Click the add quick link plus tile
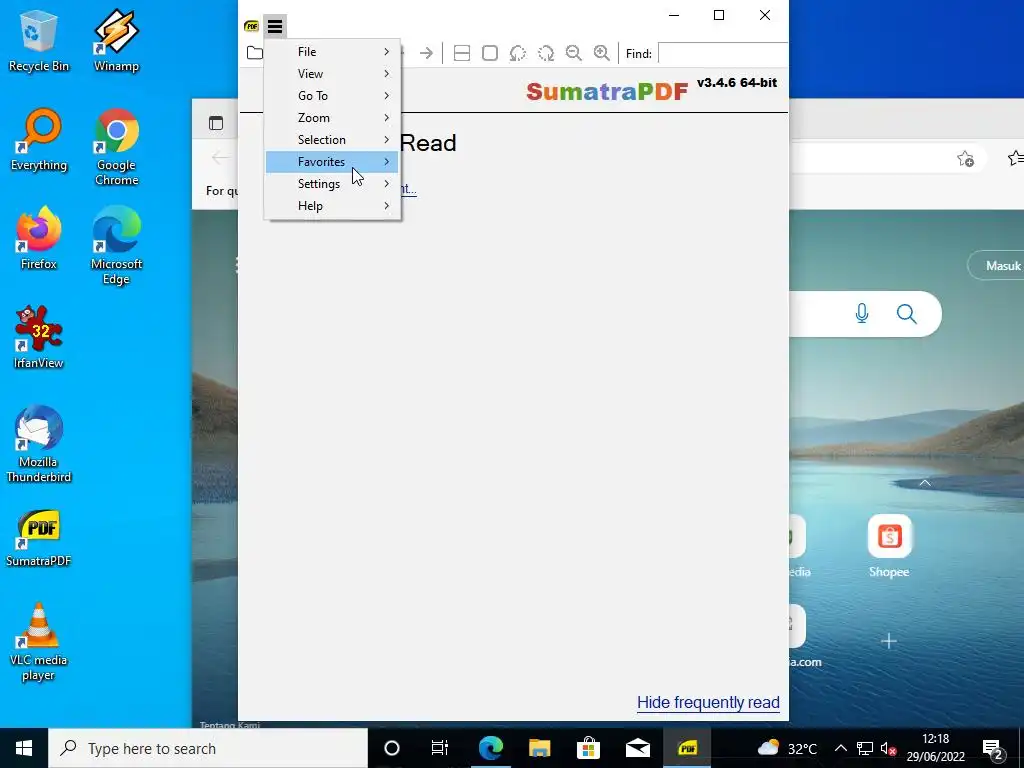This screenshot has width=1024, height=768. tap(889, 641)
